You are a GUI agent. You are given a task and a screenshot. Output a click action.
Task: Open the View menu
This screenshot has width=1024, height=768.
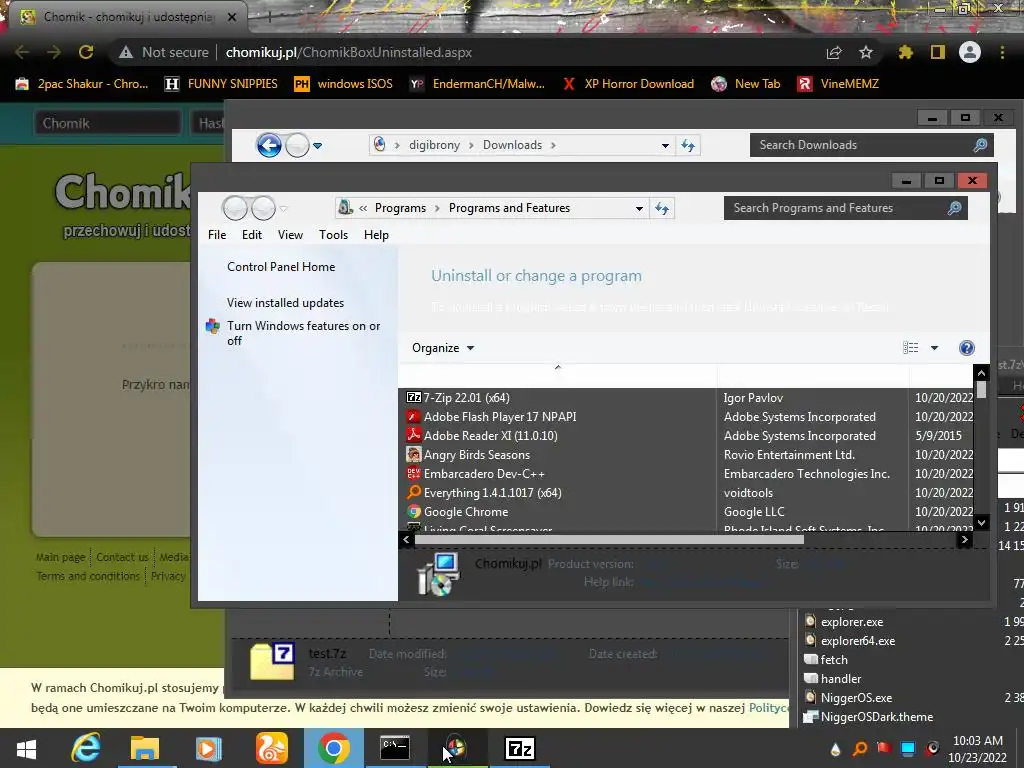coord(290,234)
